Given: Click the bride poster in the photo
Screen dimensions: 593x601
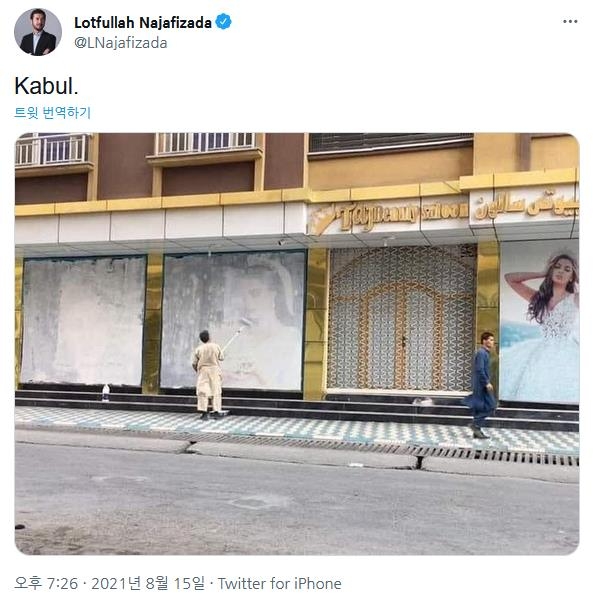Looking at the screenshot, I should tap(539, 322).
